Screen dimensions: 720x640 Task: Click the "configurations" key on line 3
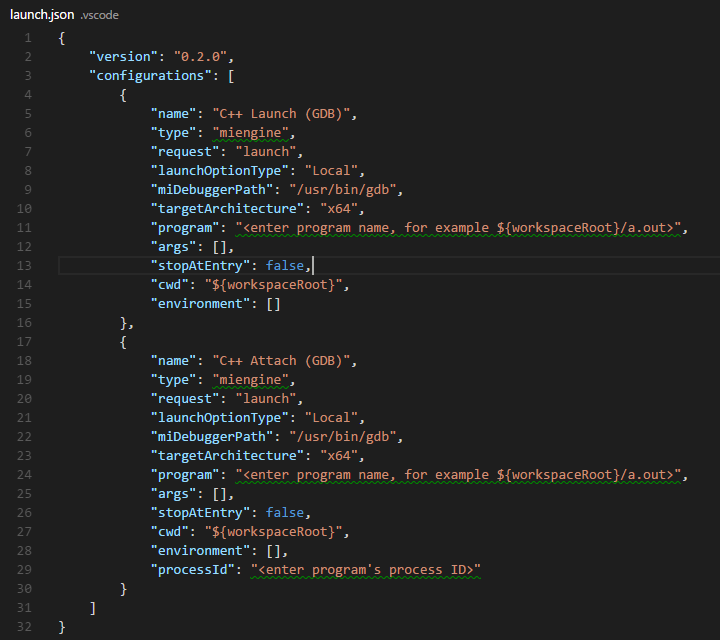pos(147,75)
